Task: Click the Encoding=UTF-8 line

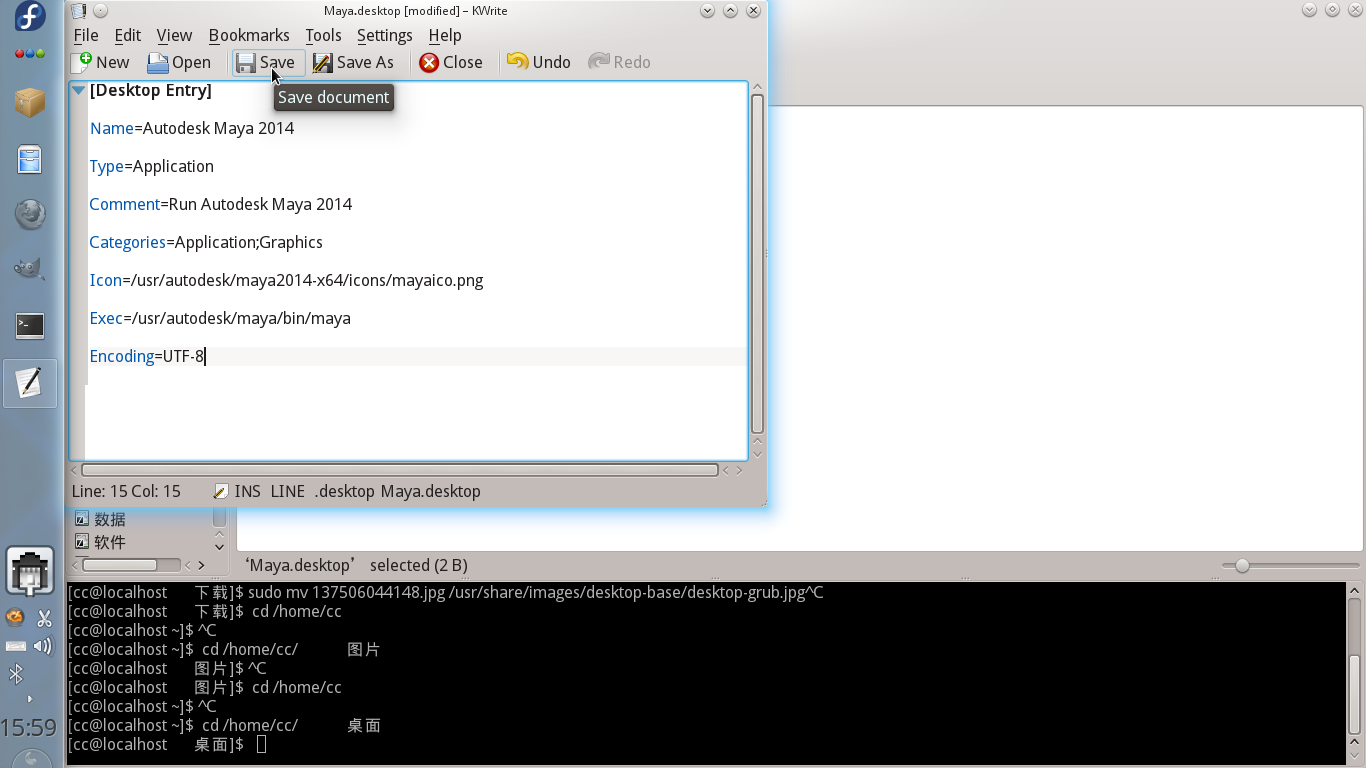Action: coord(147,356)
